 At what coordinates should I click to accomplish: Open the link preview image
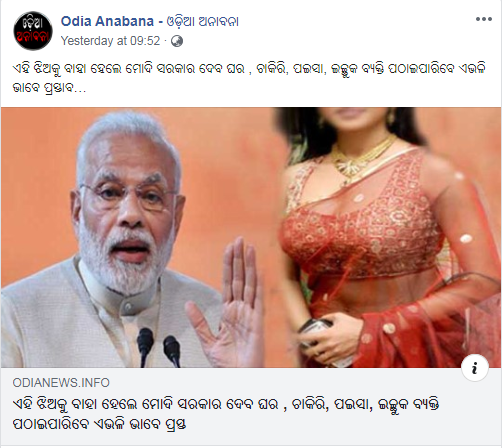(x=251, y=237)
